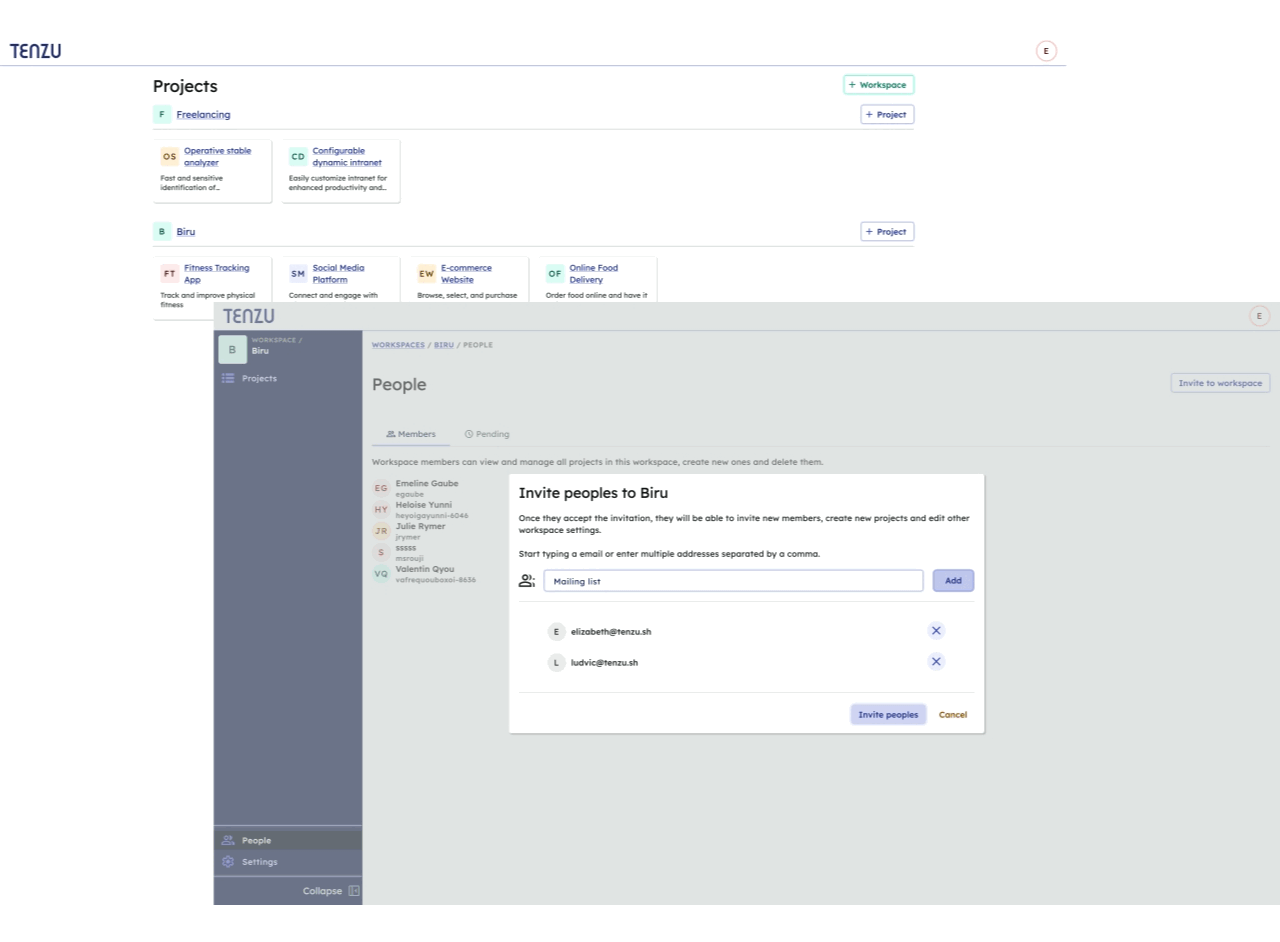The image size is (1280, 942).
Task: Remove elizabeth@tenzu.sh from the invite list
Action: [x=936, y=631]
